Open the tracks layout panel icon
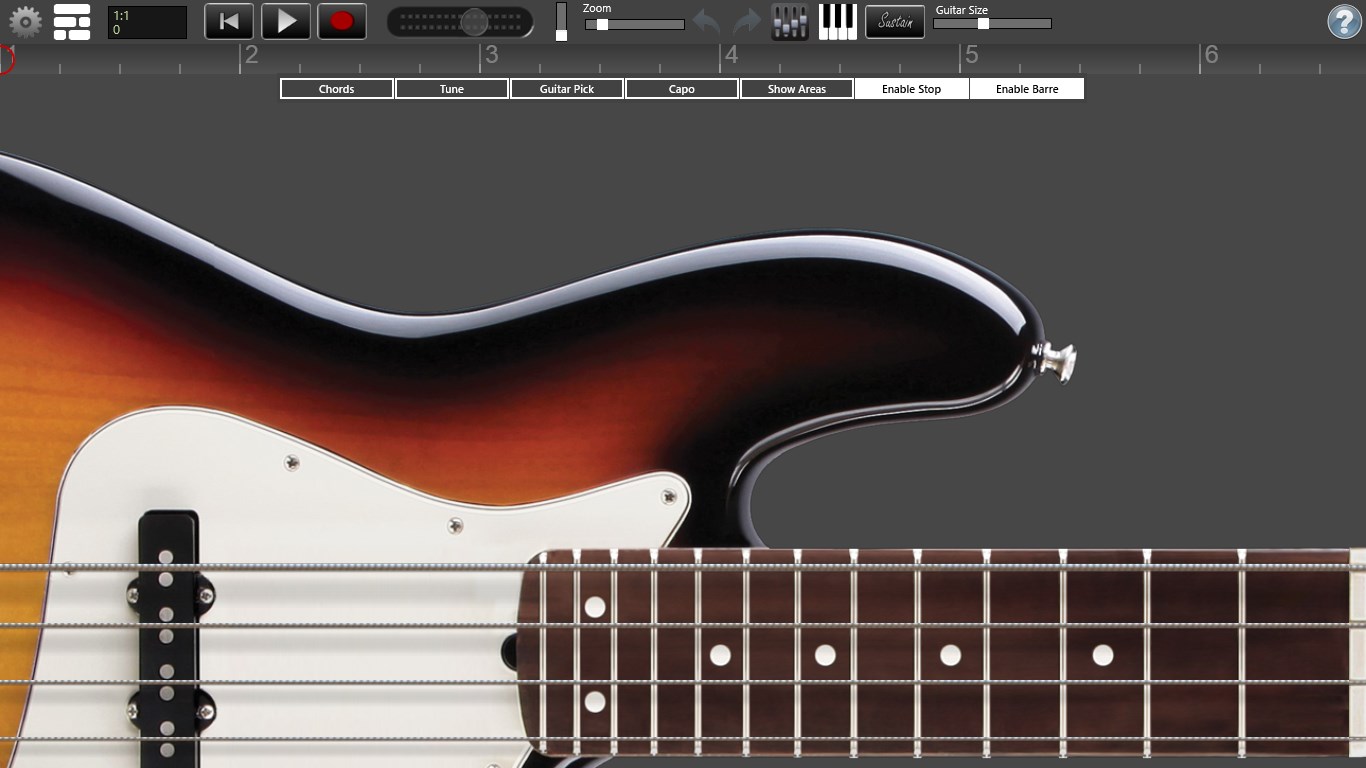The image size is (1366, 768). click(x=72, y=22)
